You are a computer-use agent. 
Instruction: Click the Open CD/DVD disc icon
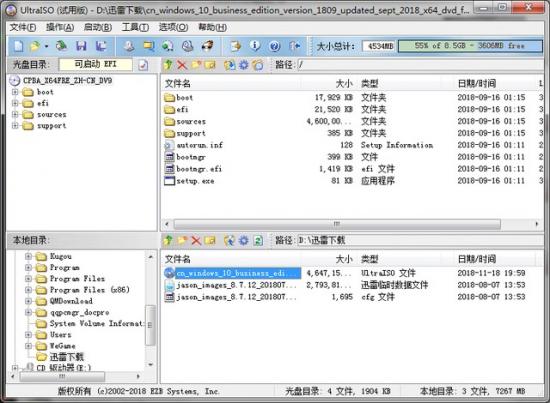pos(62,46)
